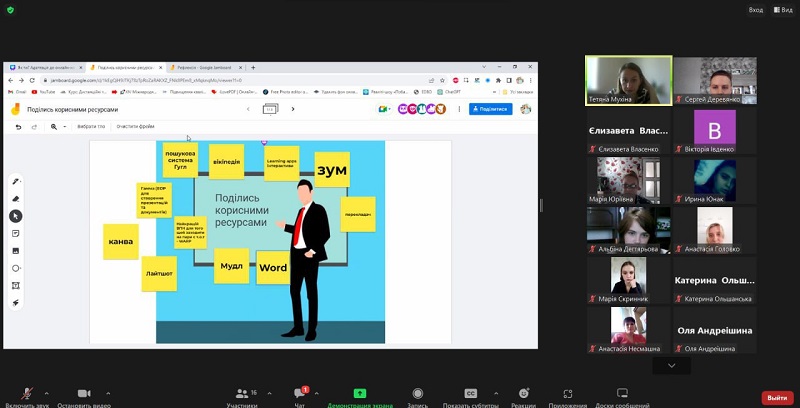Image resolution: width=800 pixels, height=408 pixels.
Task: Click the green encryption shield icon
Action: click(x=10, y=10)
